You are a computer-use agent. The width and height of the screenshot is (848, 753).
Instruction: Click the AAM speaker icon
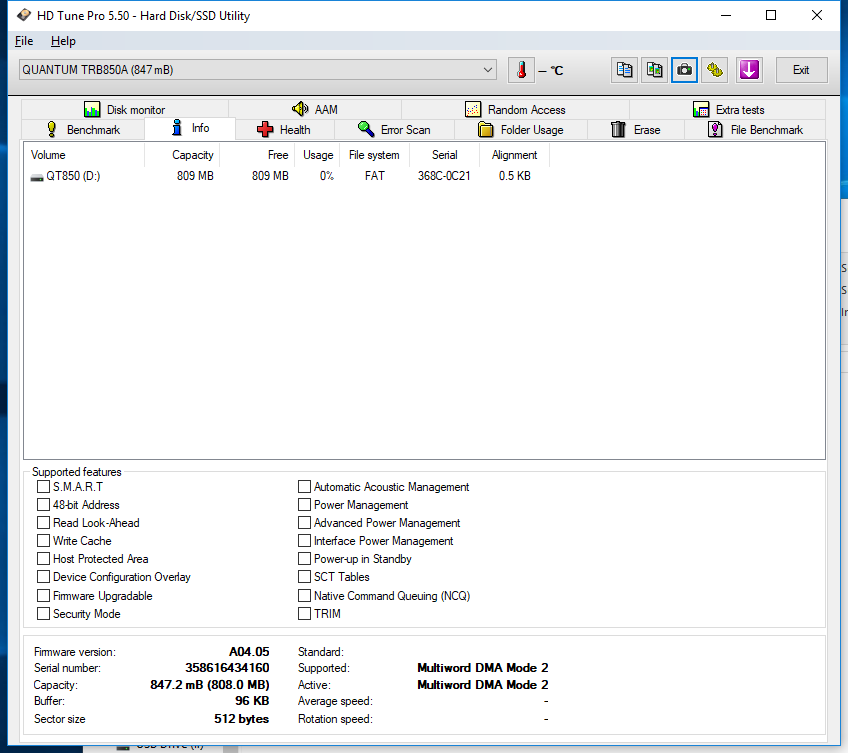(x=300, y=109)
